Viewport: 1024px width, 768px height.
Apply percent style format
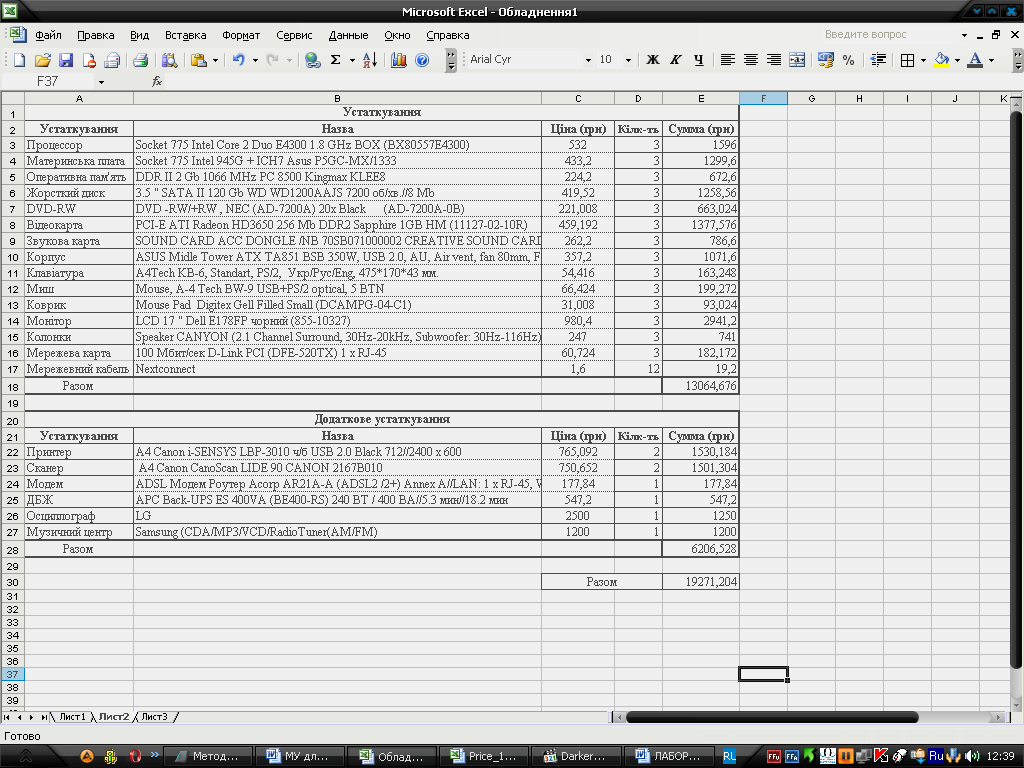coord(848,60)
